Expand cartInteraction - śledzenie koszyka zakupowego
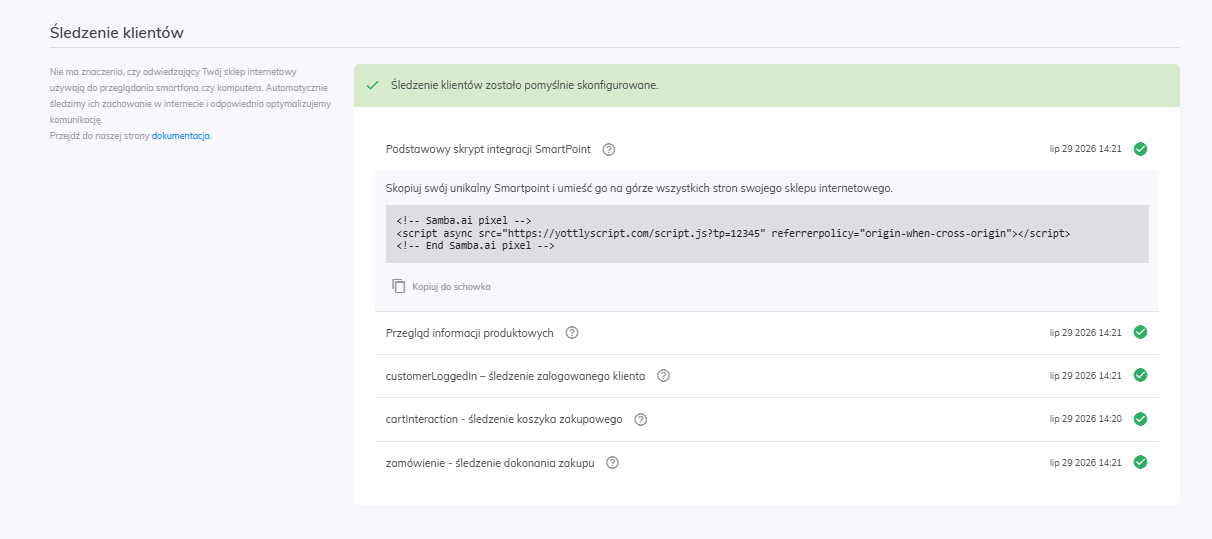 (x=766, y=419)
